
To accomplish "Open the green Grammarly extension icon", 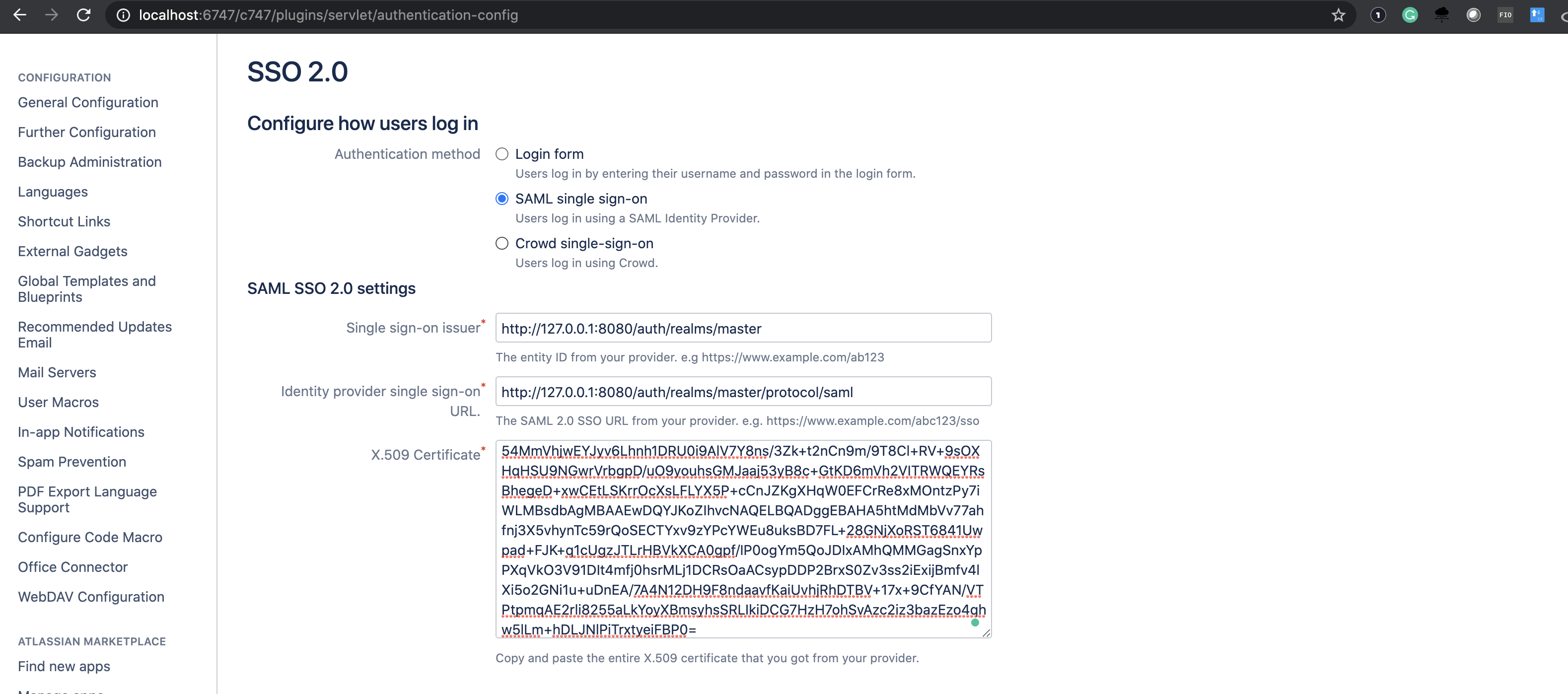I will 1409,14.
